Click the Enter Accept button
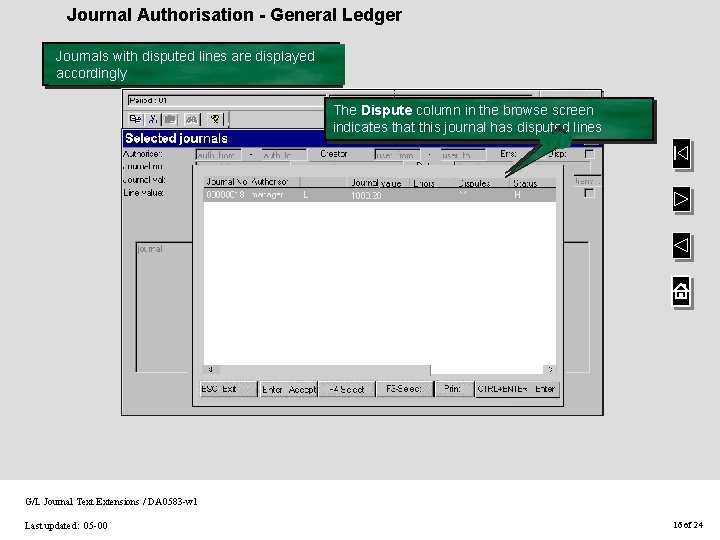Screen dimensions: 720x540 (289, 389)
